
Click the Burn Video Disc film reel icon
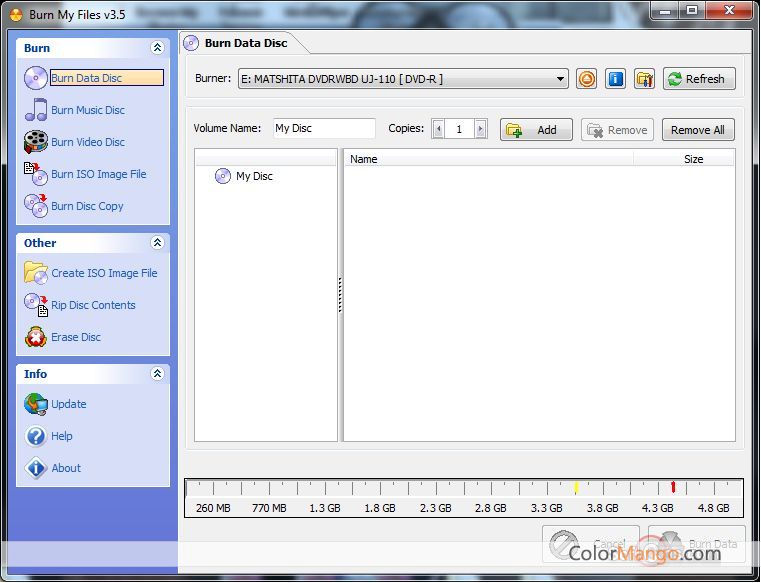(36, 142)
